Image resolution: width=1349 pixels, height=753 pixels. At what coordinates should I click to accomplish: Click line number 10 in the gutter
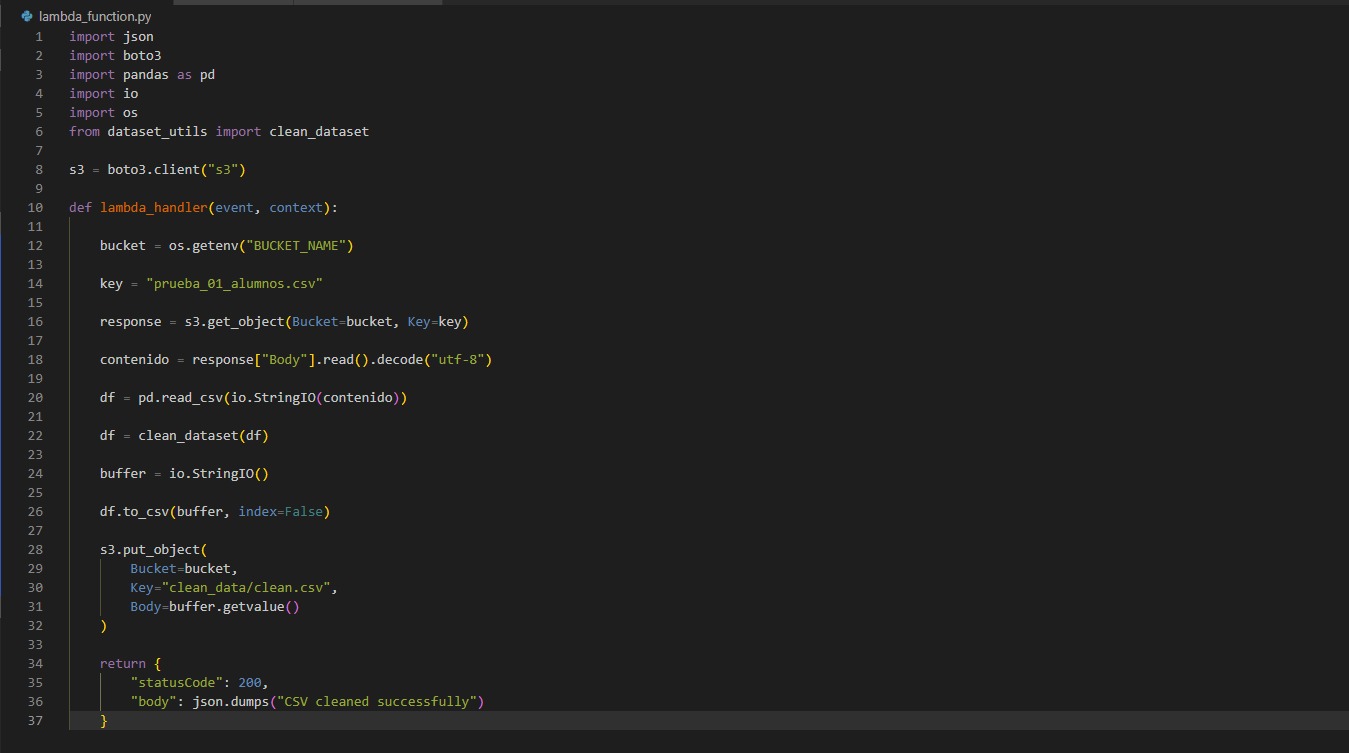(36, 208)
